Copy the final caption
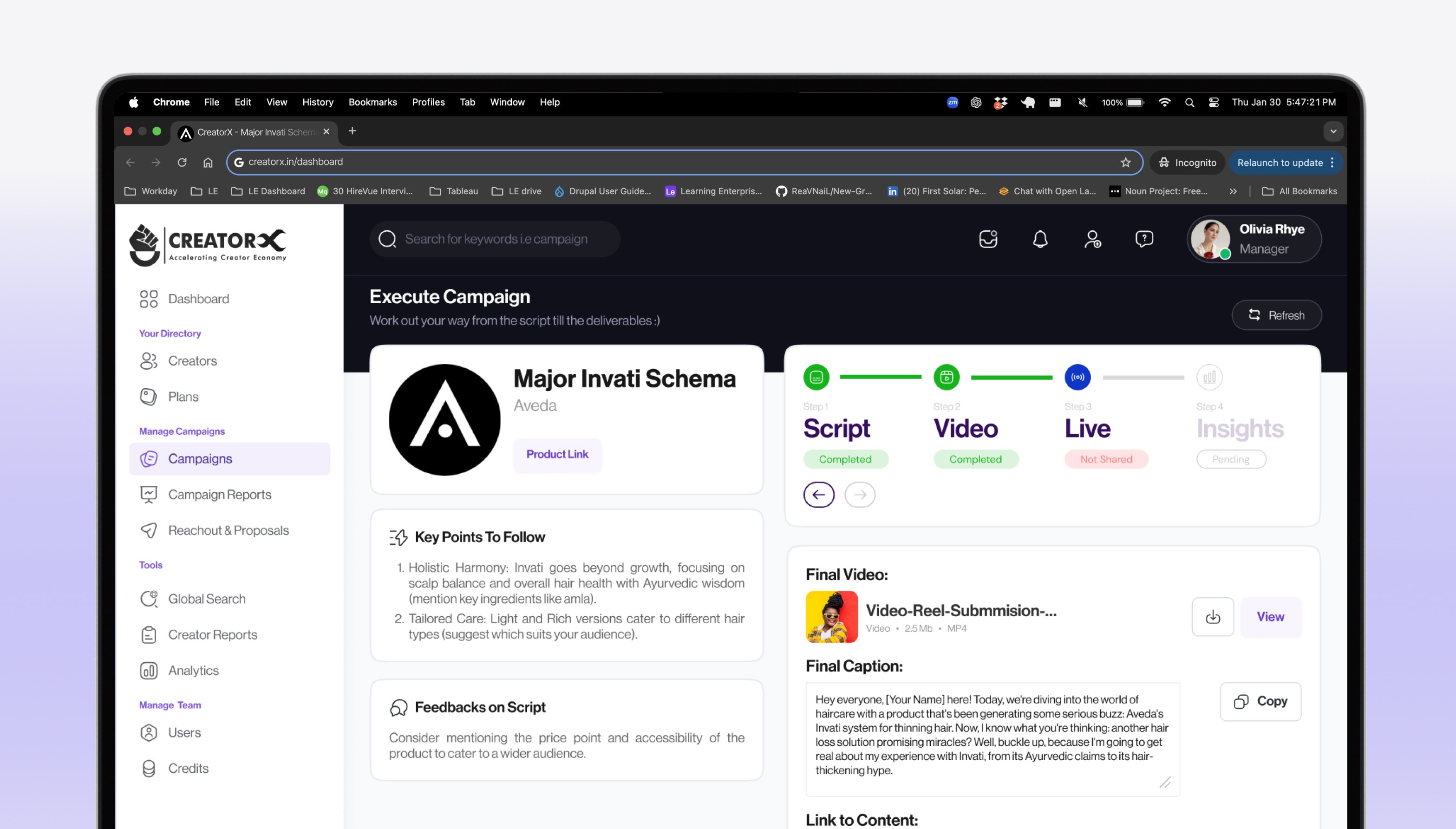 pyautogui.click(x=1261, y=701)
